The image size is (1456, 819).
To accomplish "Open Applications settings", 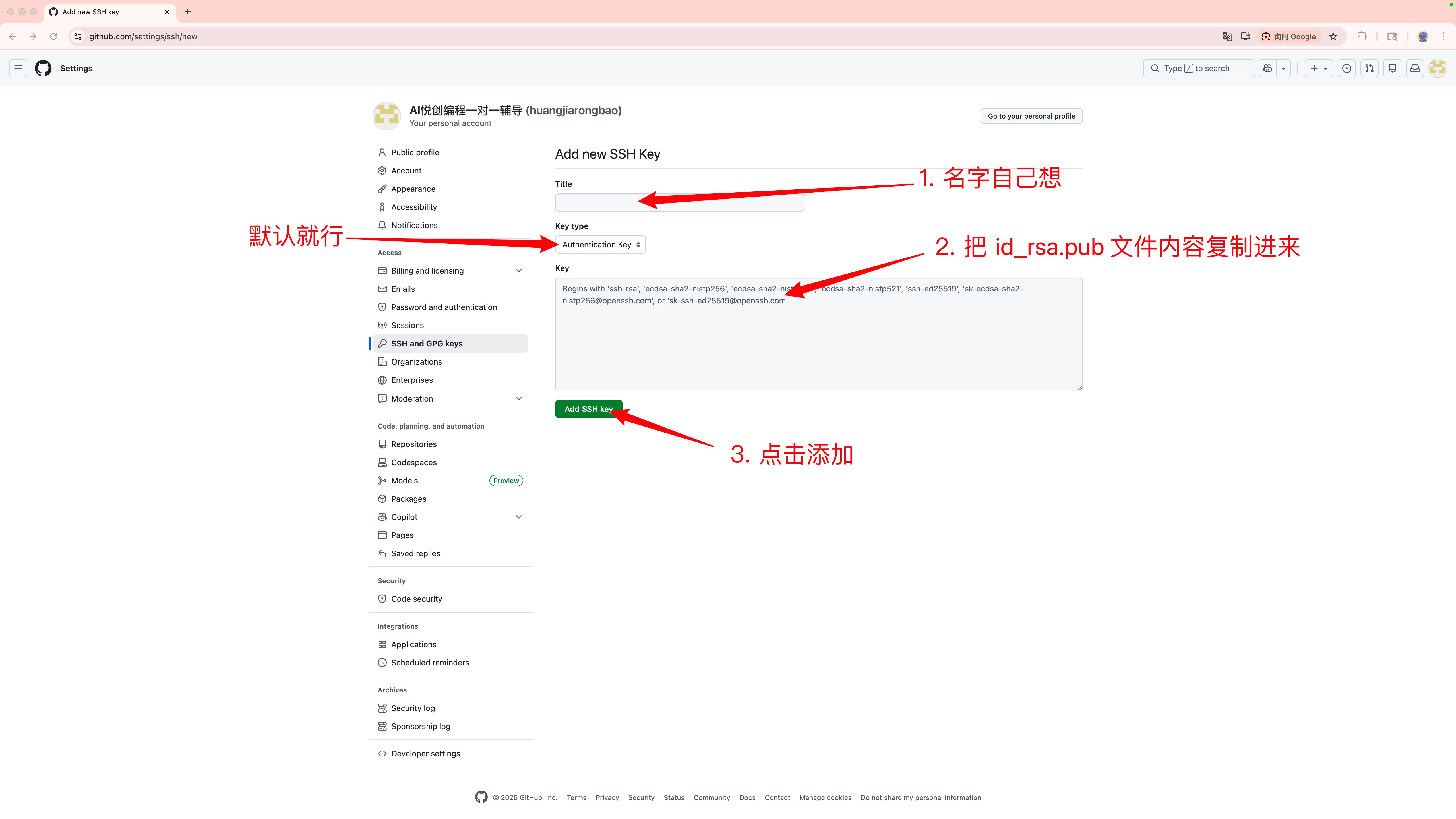I will pyautogui.click(x=450, y=644).
